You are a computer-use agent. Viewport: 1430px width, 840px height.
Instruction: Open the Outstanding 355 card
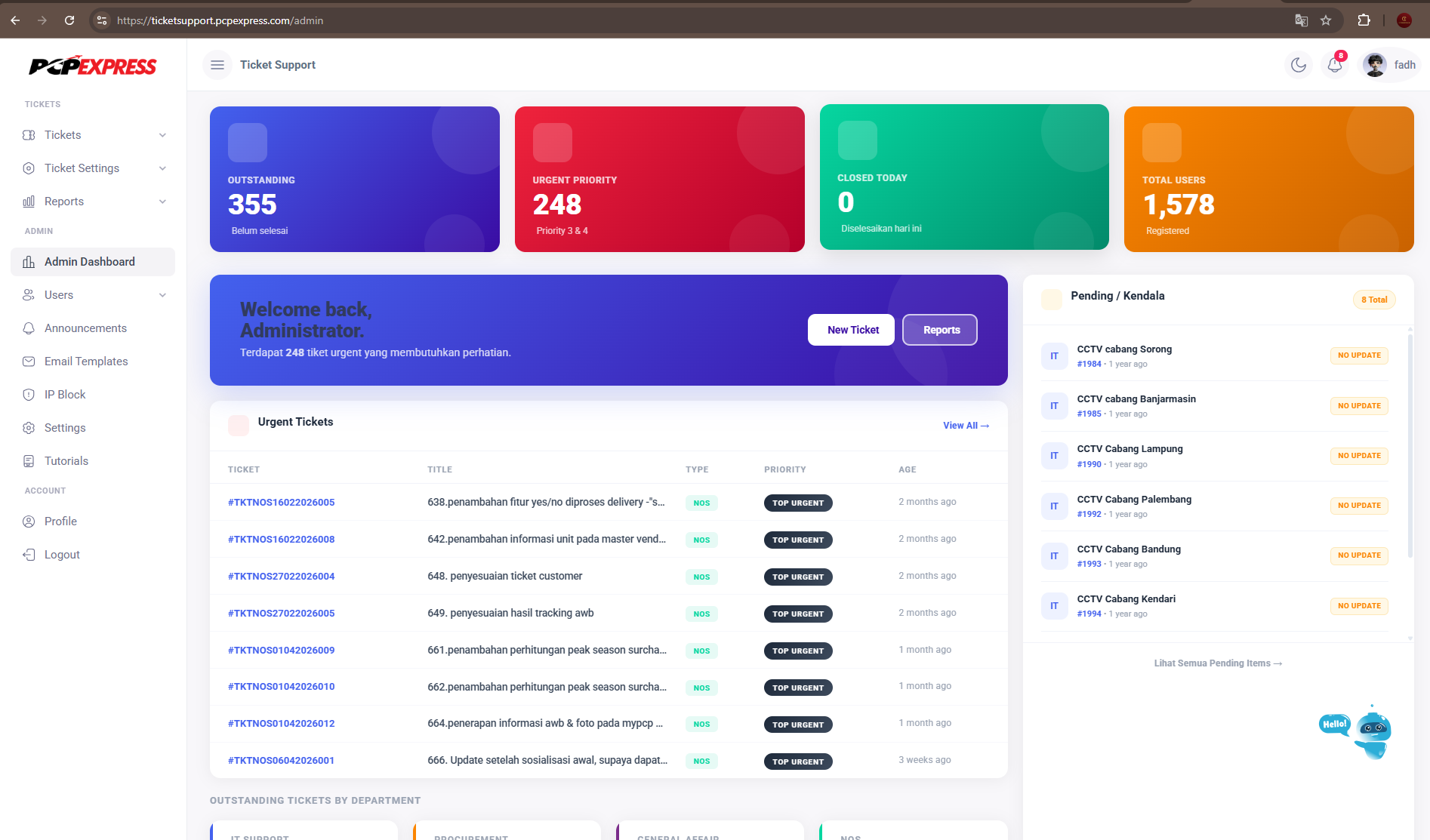(x=355, y=179)
